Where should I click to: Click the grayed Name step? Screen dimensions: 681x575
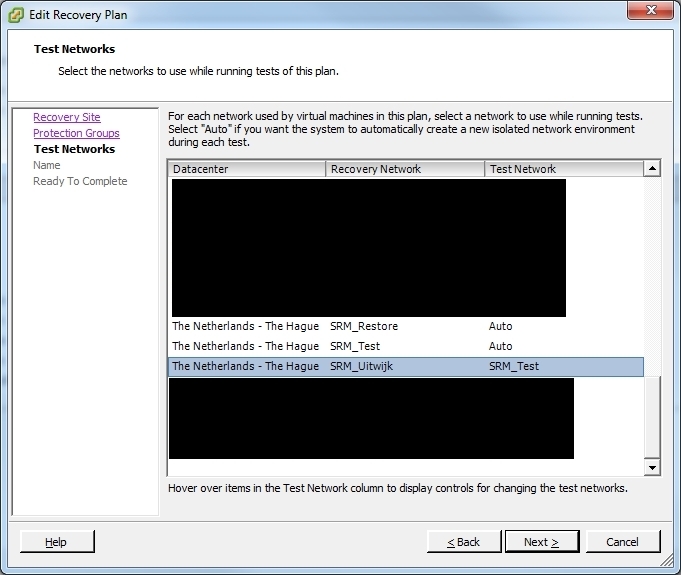(x=47, y=165)
